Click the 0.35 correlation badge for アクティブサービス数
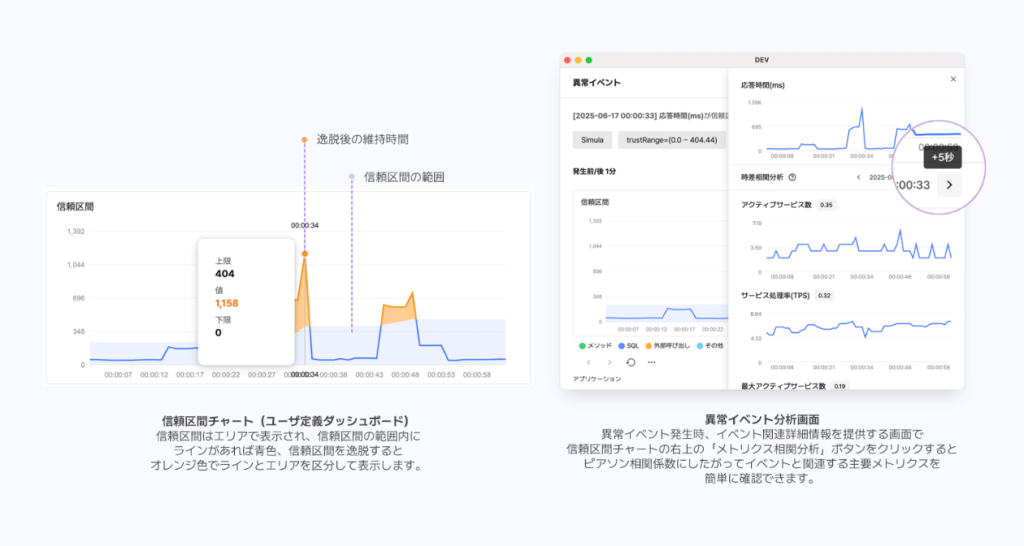 (x=826, y=205)
